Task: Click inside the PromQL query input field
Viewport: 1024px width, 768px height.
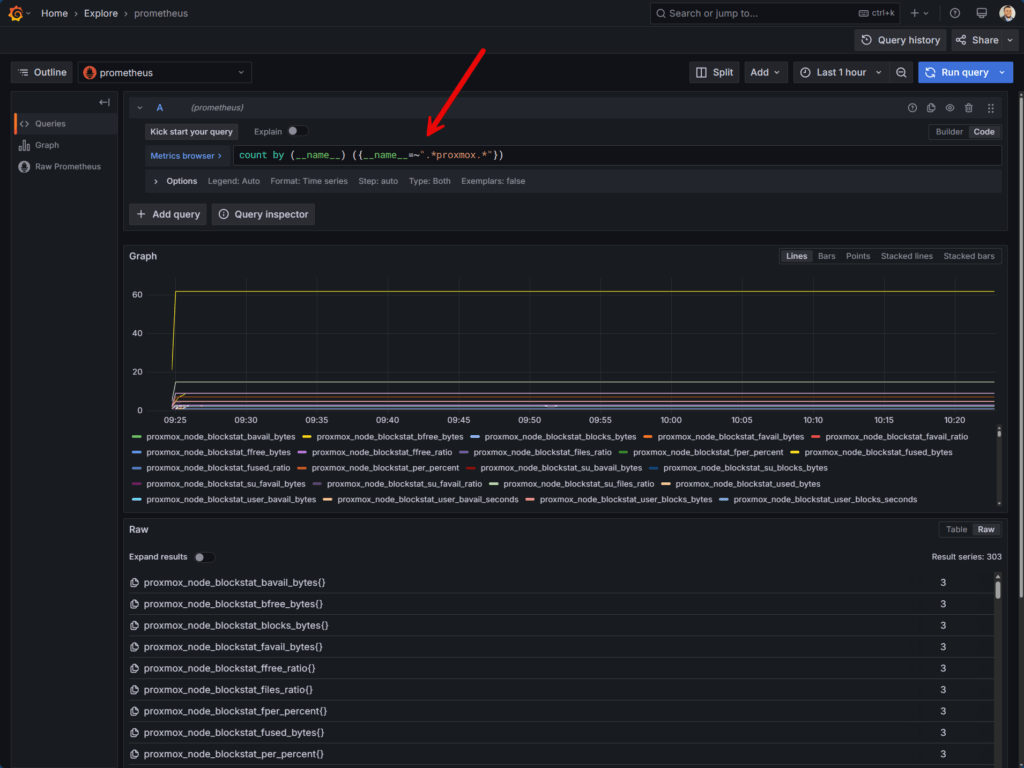Action: tap(616, 155)
